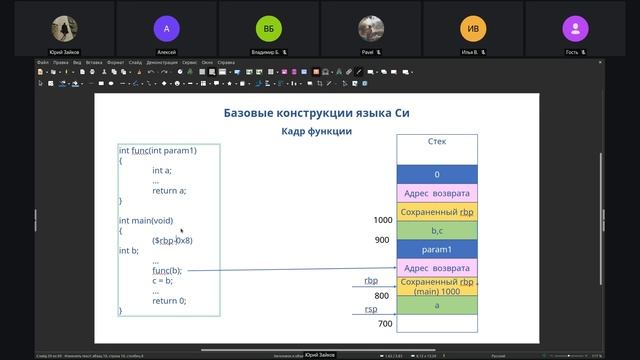The image size is (640, 360).
Task: Click the Rotate object icon
Action: 258,83
